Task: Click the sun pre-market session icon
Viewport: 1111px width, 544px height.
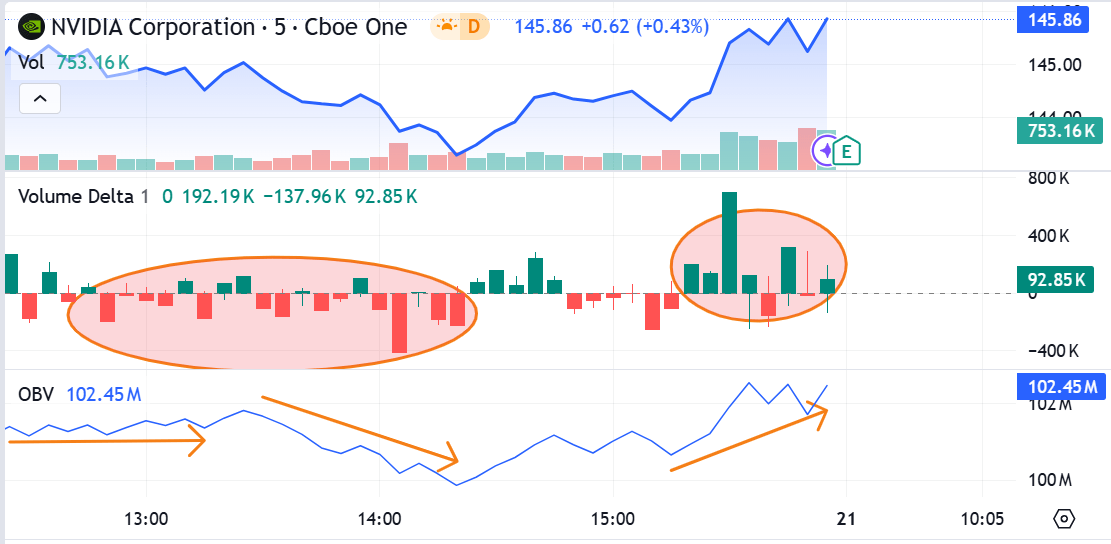Action: [446, 26]
